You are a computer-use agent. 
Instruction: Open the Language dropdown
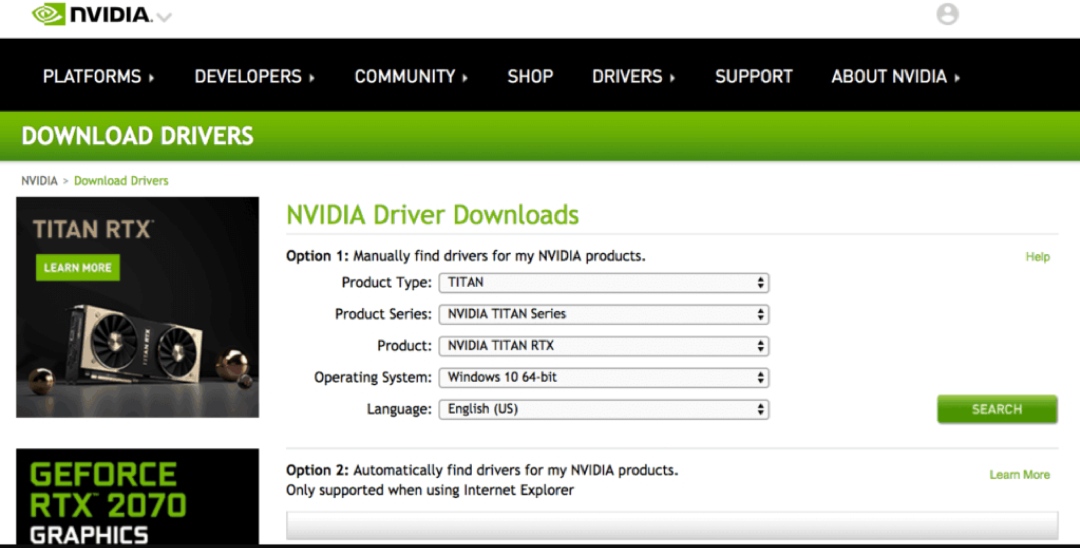(x=604, y=409)
